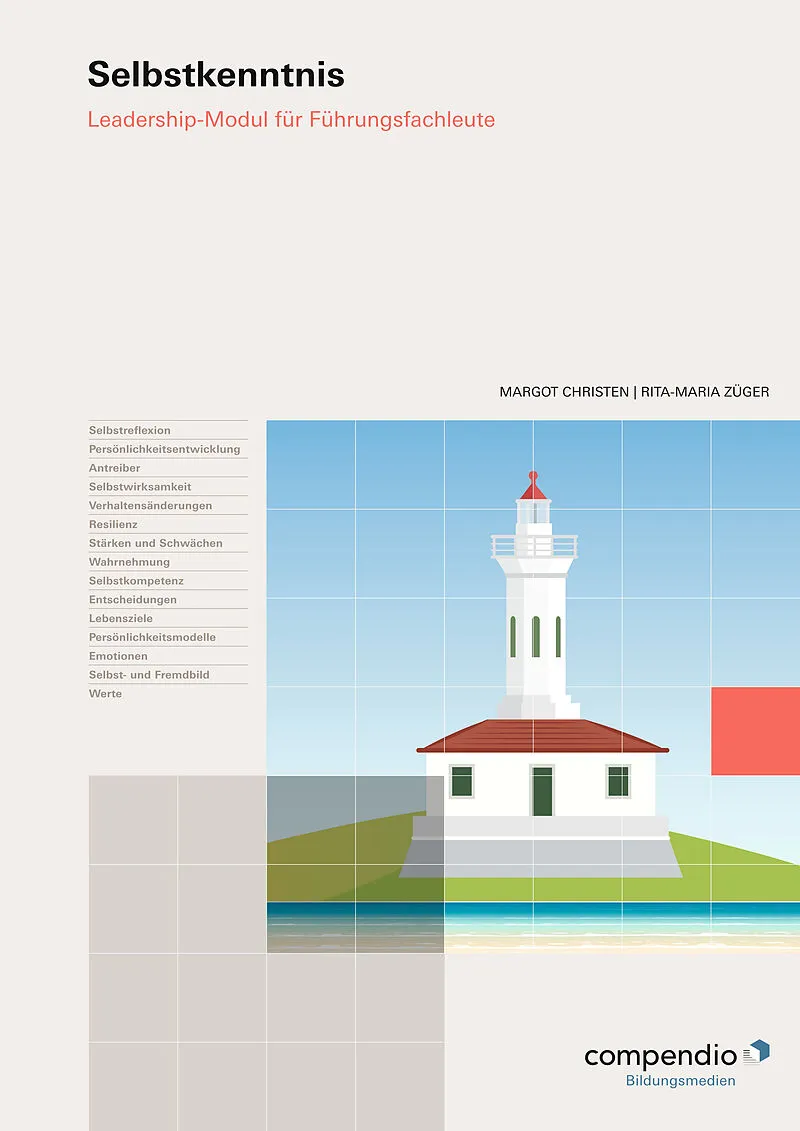
Task: Select the coral red square on the right
Action: (x=755, y=731)
